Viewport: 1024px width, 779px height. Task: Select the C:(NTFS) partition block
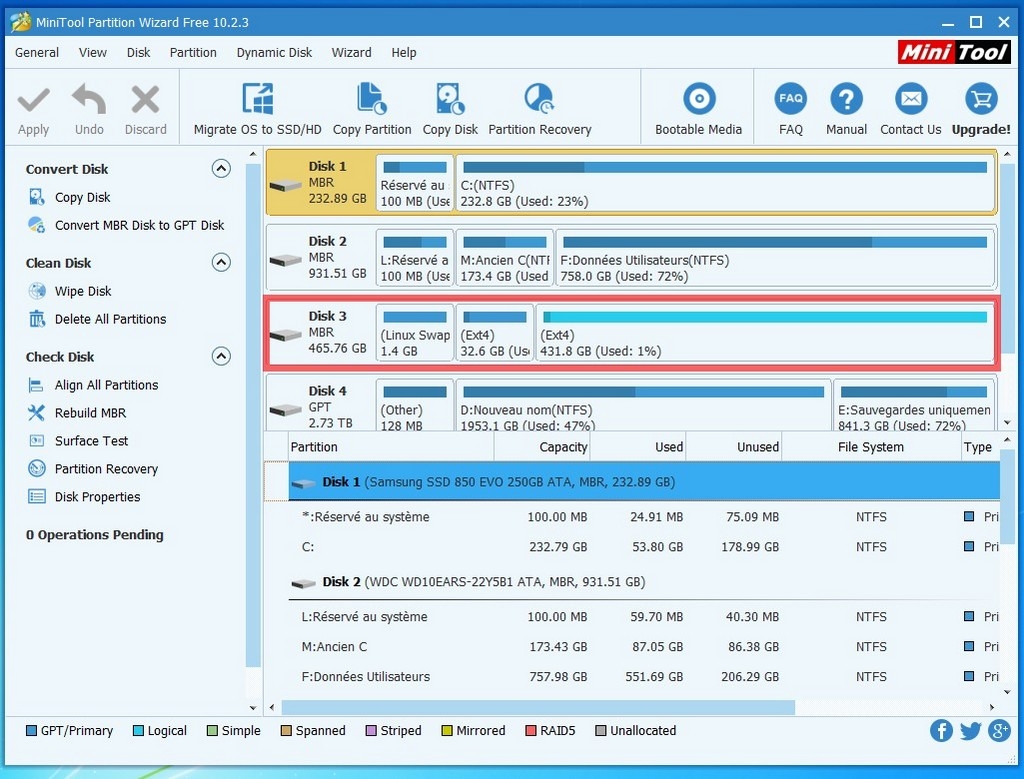[725, 183]
